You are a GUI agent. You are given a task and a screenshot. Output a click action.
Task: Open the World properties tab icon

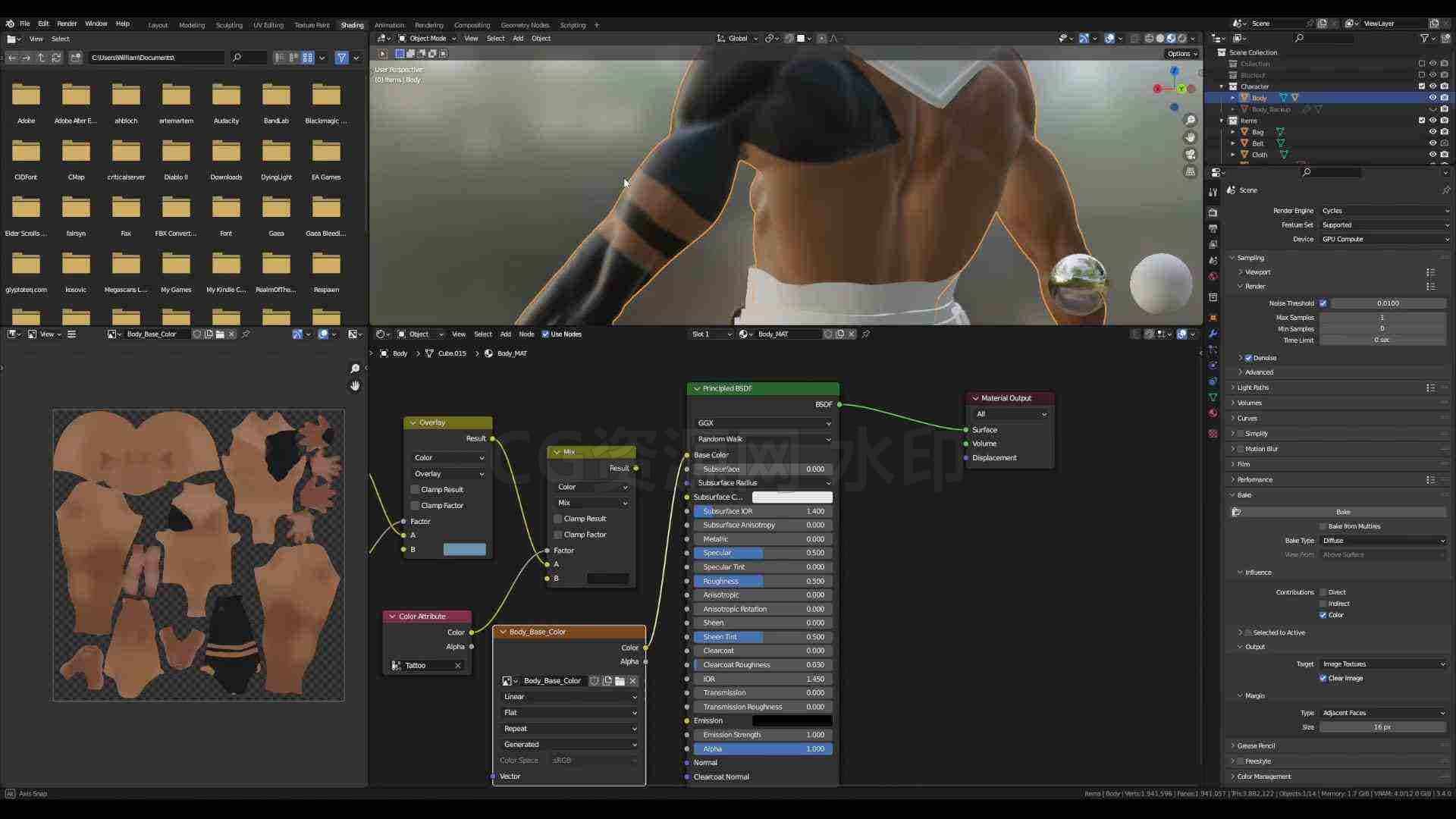[1213, 277]
